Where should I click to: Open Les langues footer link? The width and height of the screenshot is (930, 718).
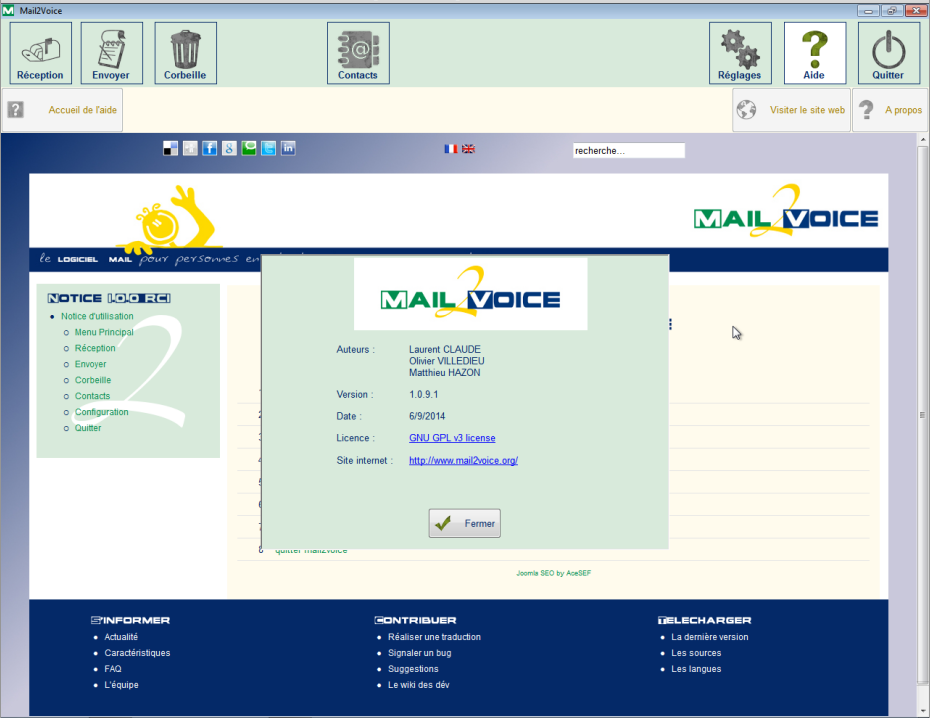click(x=696, y=669)
